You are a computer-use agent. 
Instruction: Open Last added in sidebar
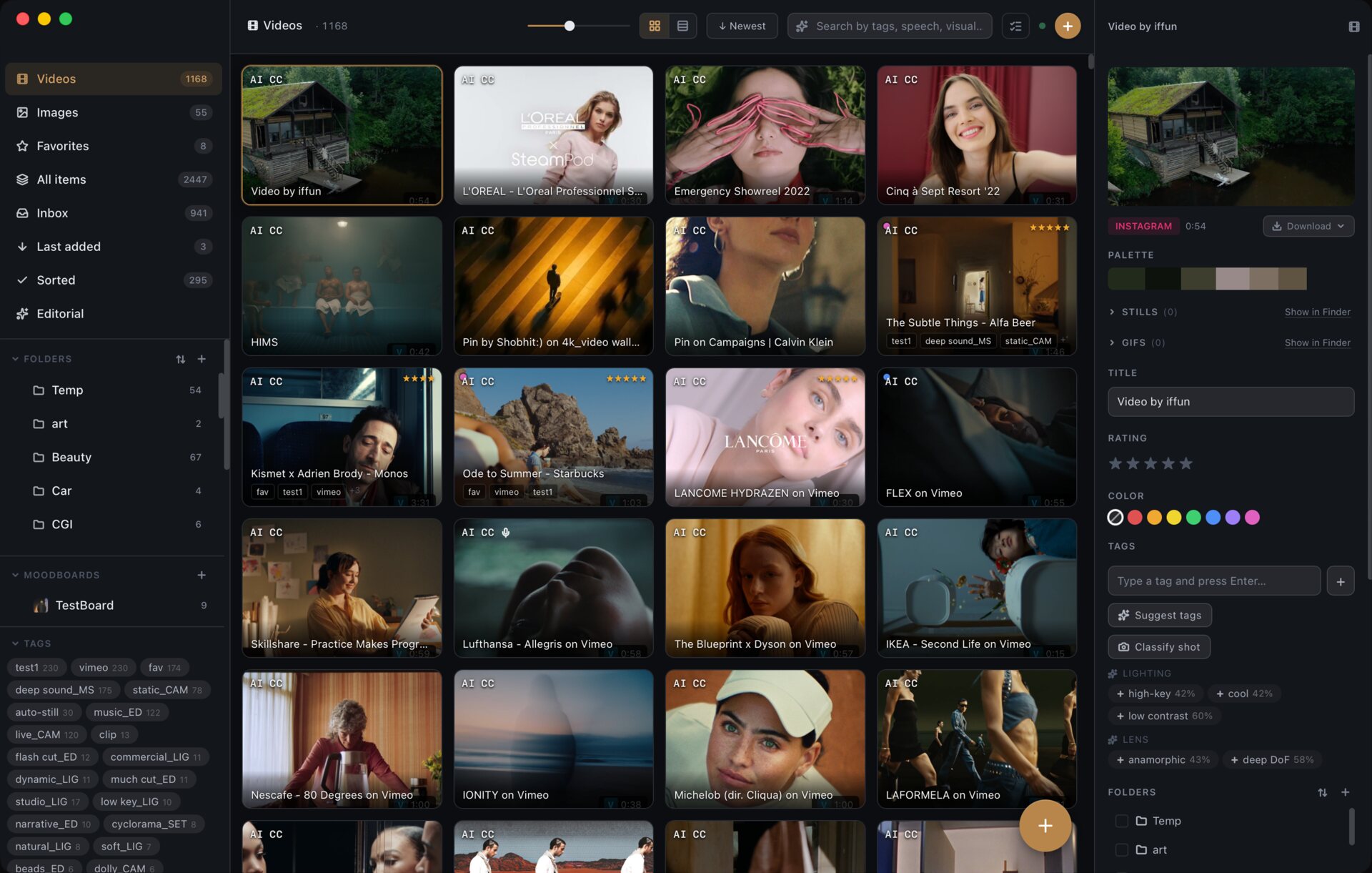(x=114, y=247)
